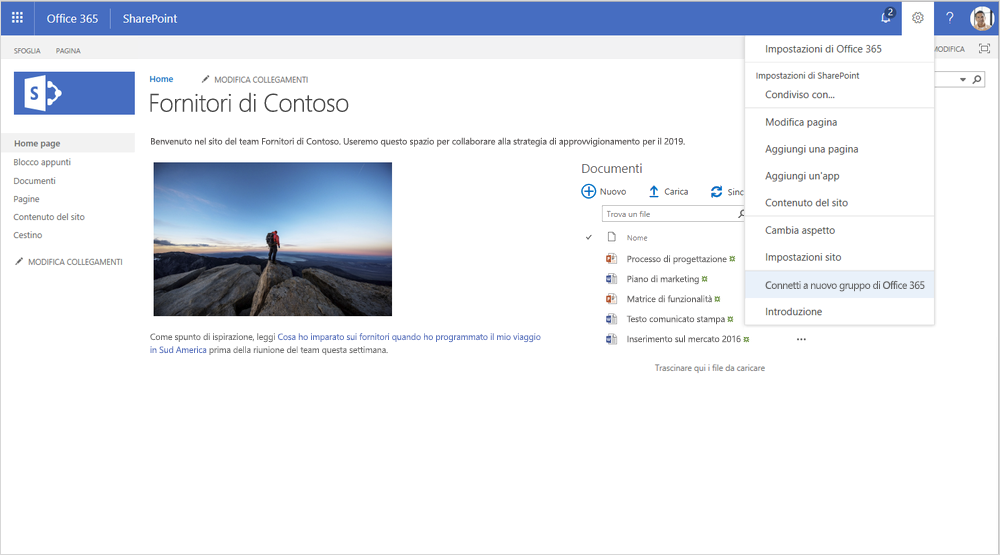Close the settings gear menu

918,18
